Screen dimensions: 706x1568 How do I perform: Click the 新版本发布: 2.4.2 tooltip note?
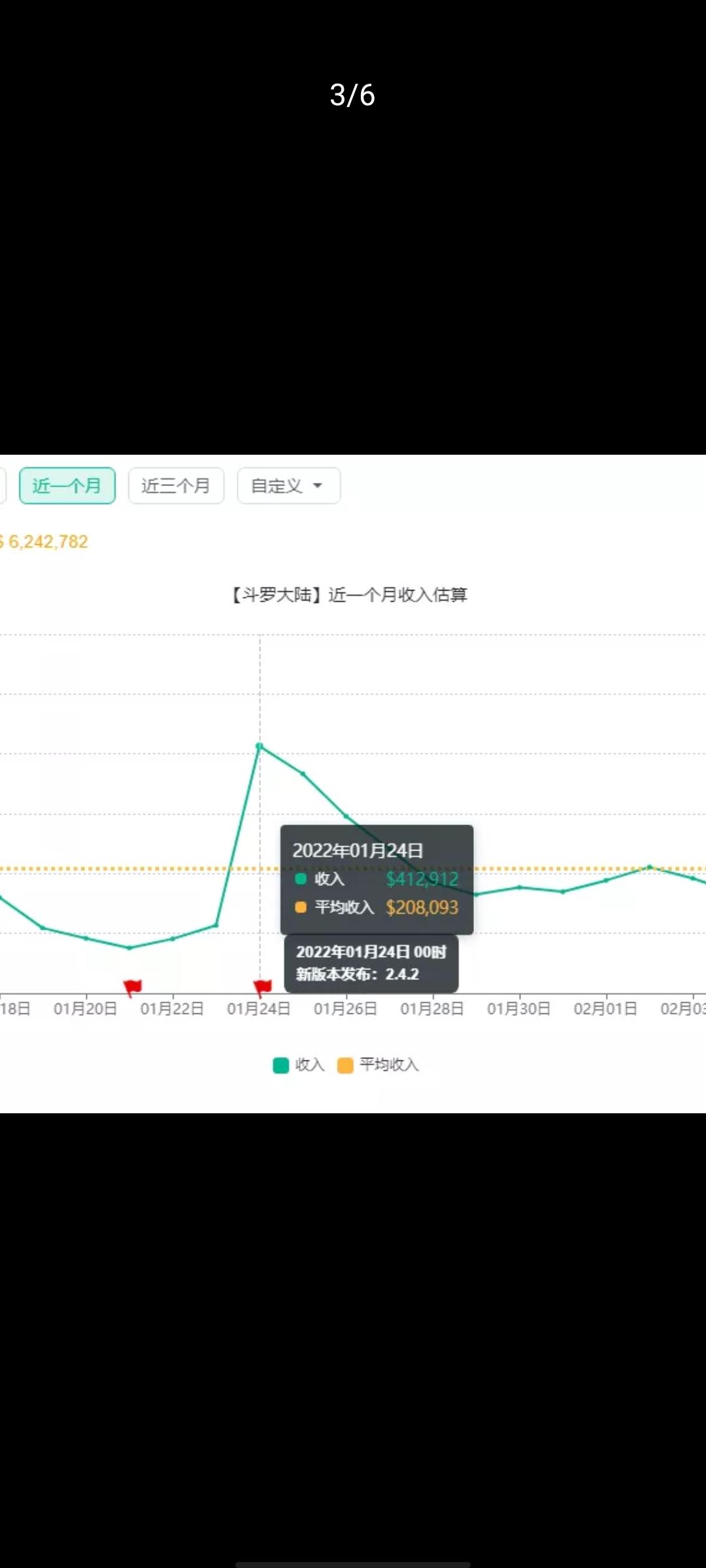click(x=358, y=974)
